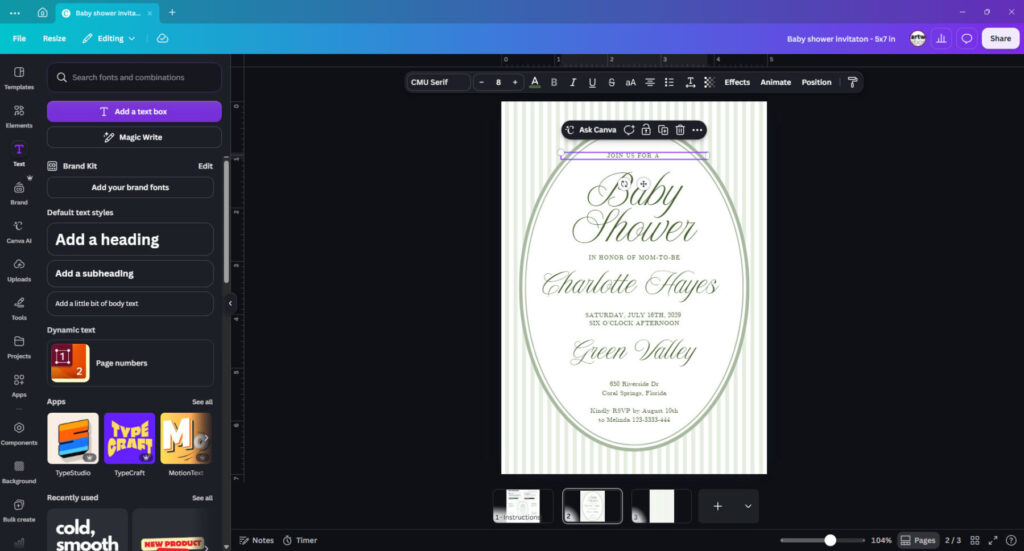Click See all next to Apps
1024x551 pixels.
(x=202, y=401)
